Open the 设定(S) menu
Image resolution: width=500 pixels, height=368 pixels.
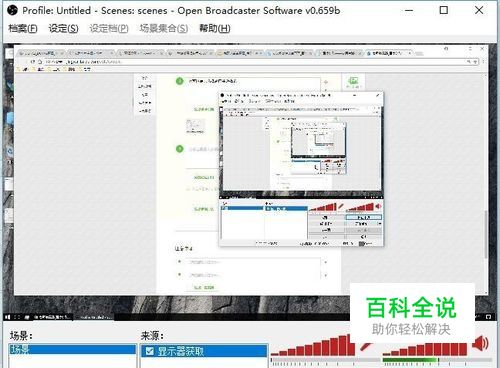click(63, 29)
